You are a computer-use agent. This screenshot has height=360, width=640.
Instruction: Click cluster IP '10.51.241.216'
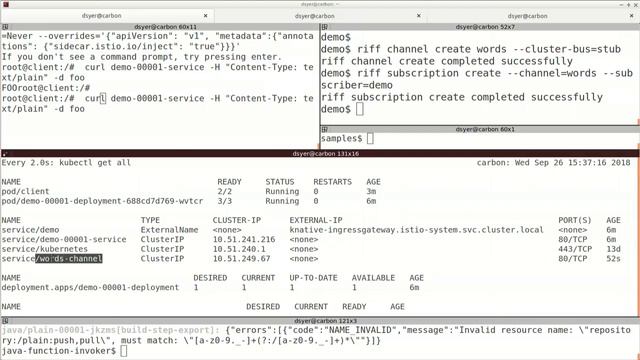[244, 240]
